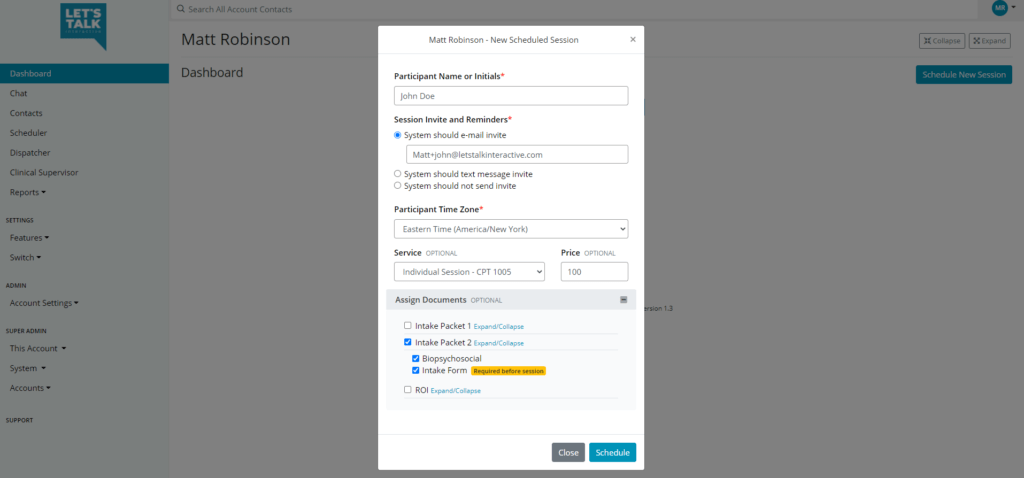Open Dashboard in the sidebar
The height and width of the screenshot is (478, 1024).
[x=84, y=74]
